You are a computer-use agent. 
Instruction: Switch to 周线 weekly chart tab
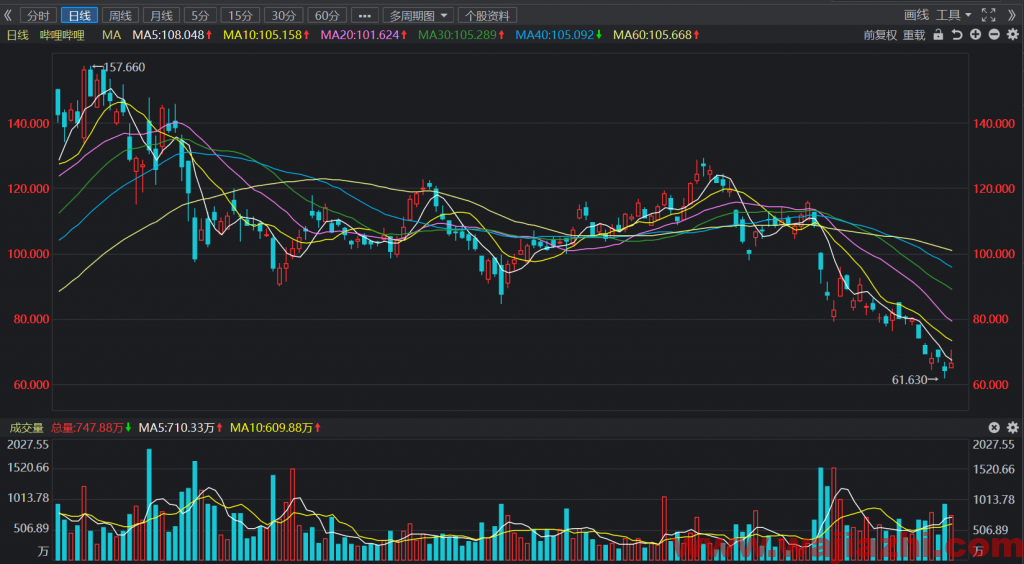(x=120, y=15)
